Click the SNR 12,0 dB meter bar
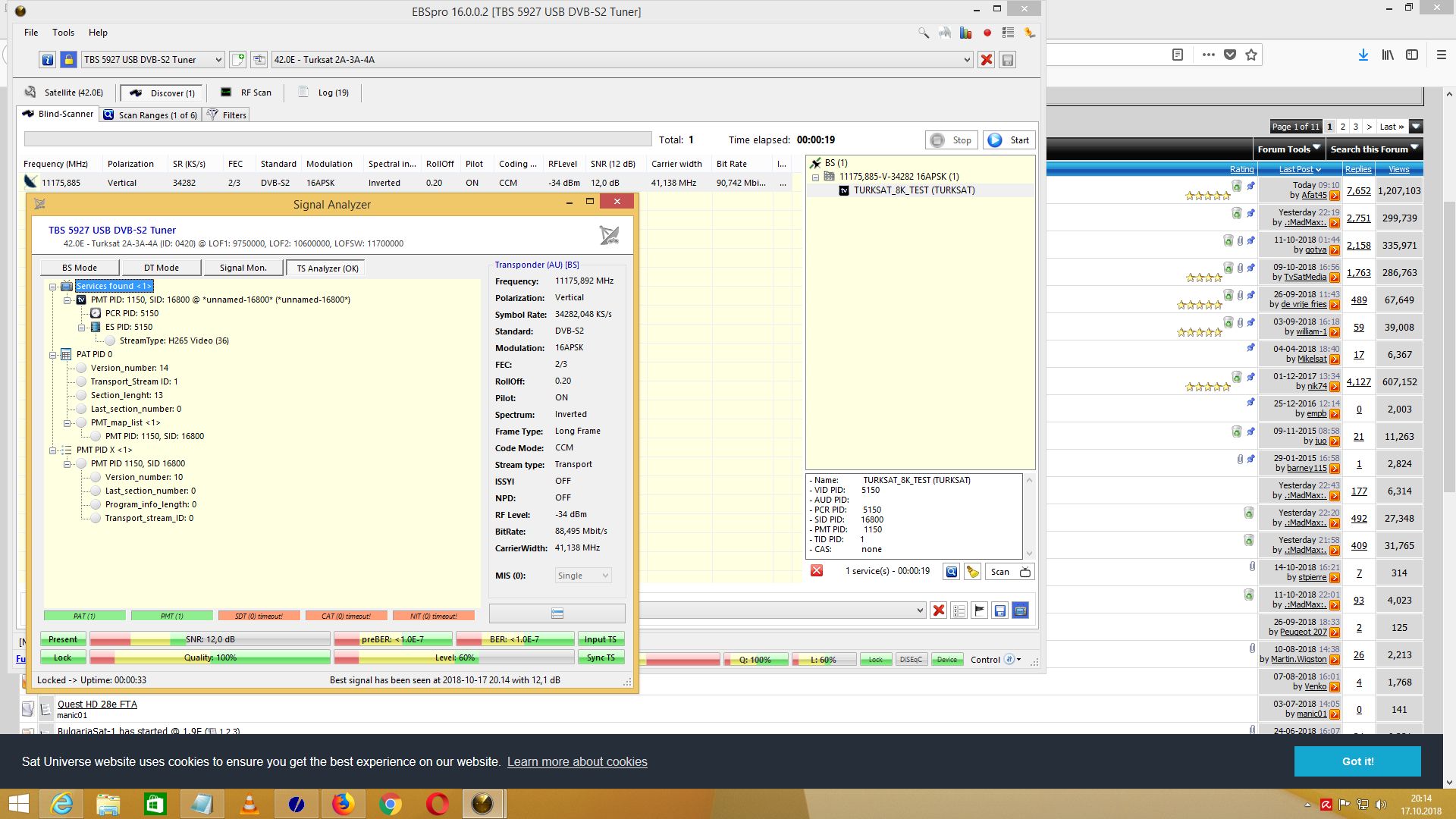This screenshot has width=1456, height=819. [x=210, y=639]
